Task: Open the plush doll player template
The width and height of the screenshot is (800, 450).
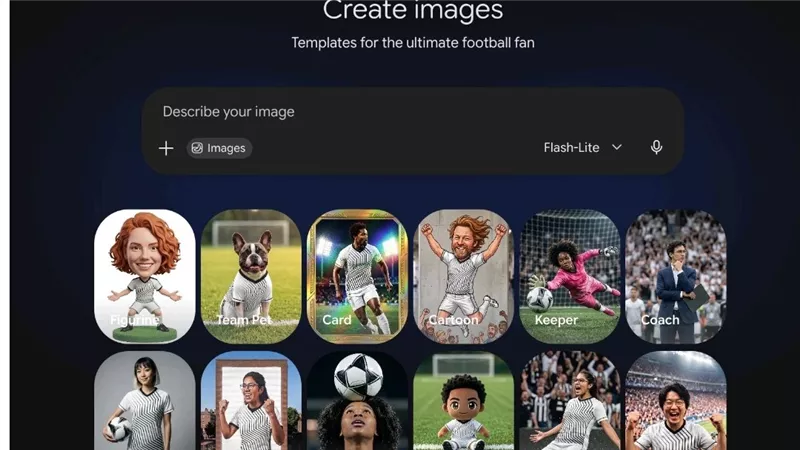Action: point(463,401)
